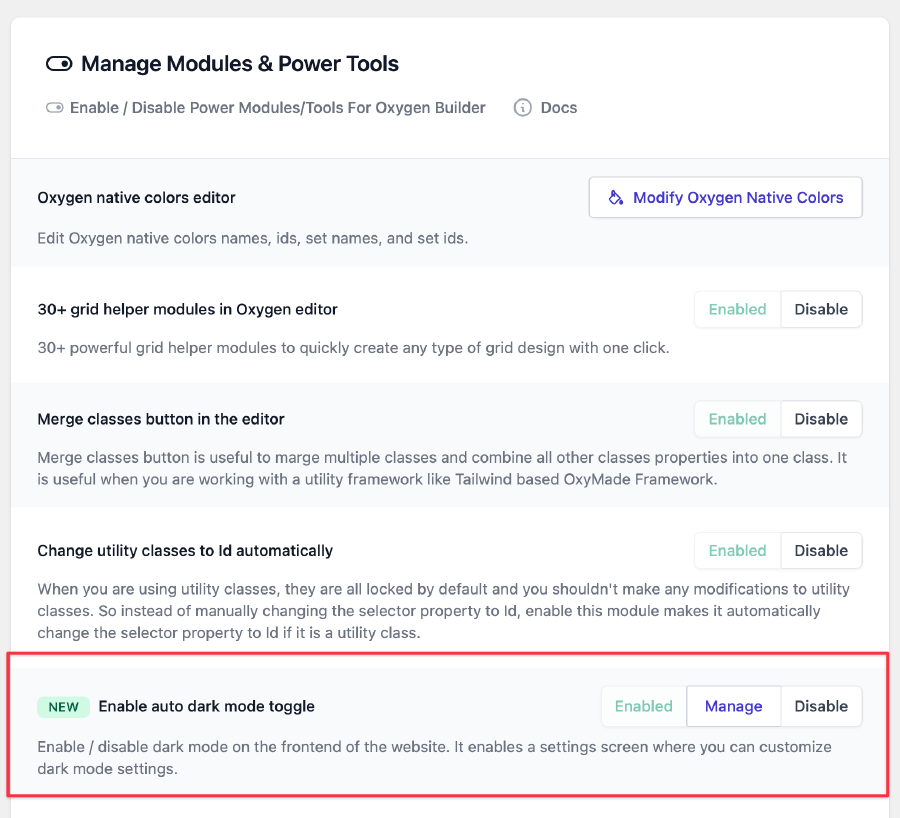The height and width of the screenshot is (818, 900).
Task: Click the NEW badge beside dark mode toggle
Action: tap(64, 707)
